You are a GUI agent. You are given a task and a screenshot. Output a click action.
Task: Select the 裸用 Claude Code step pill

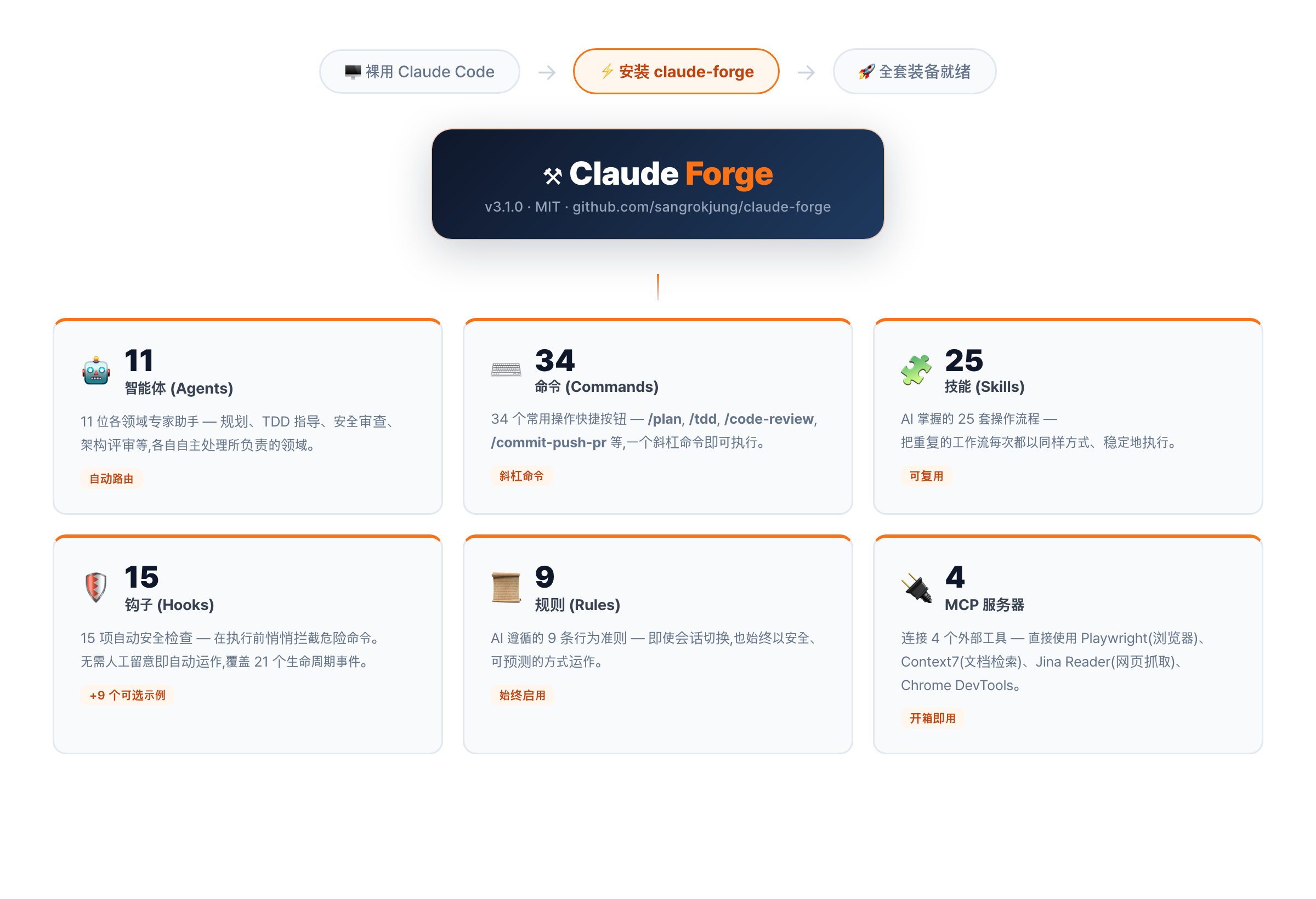coord(419,72)
